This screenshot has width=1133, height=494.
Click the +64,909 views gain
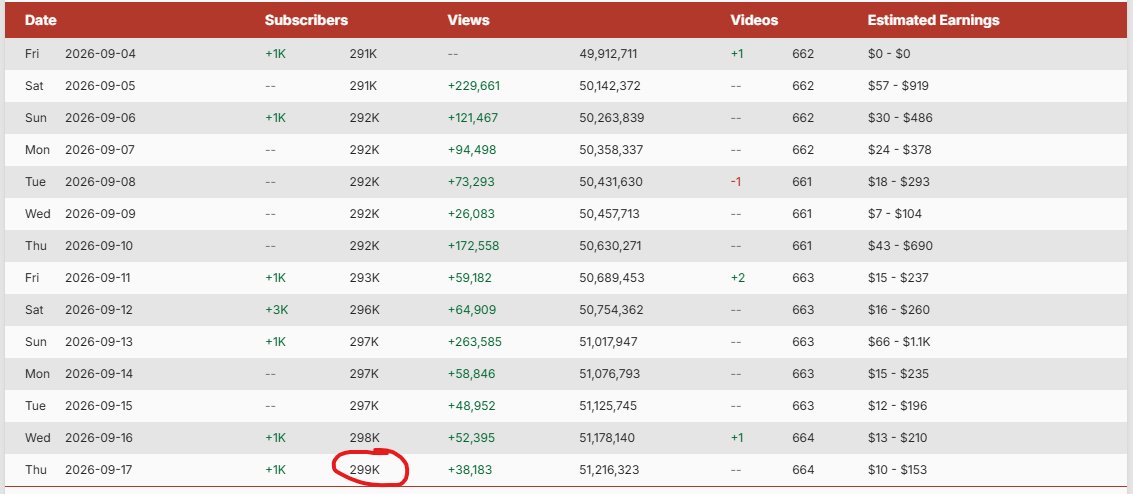click(x=472, y=310)
